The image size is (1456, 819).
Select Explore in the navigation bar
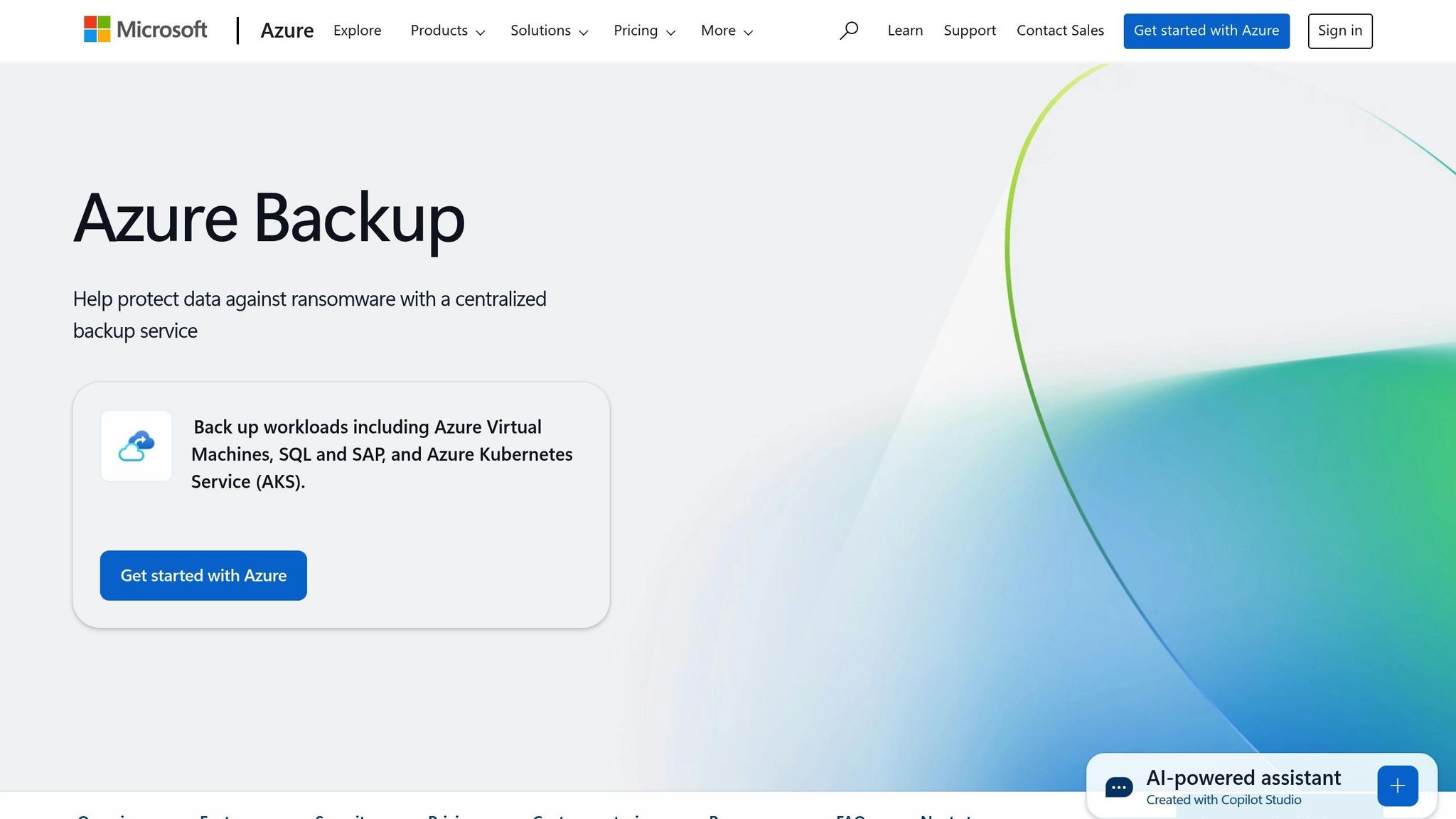tap(357, 31)
